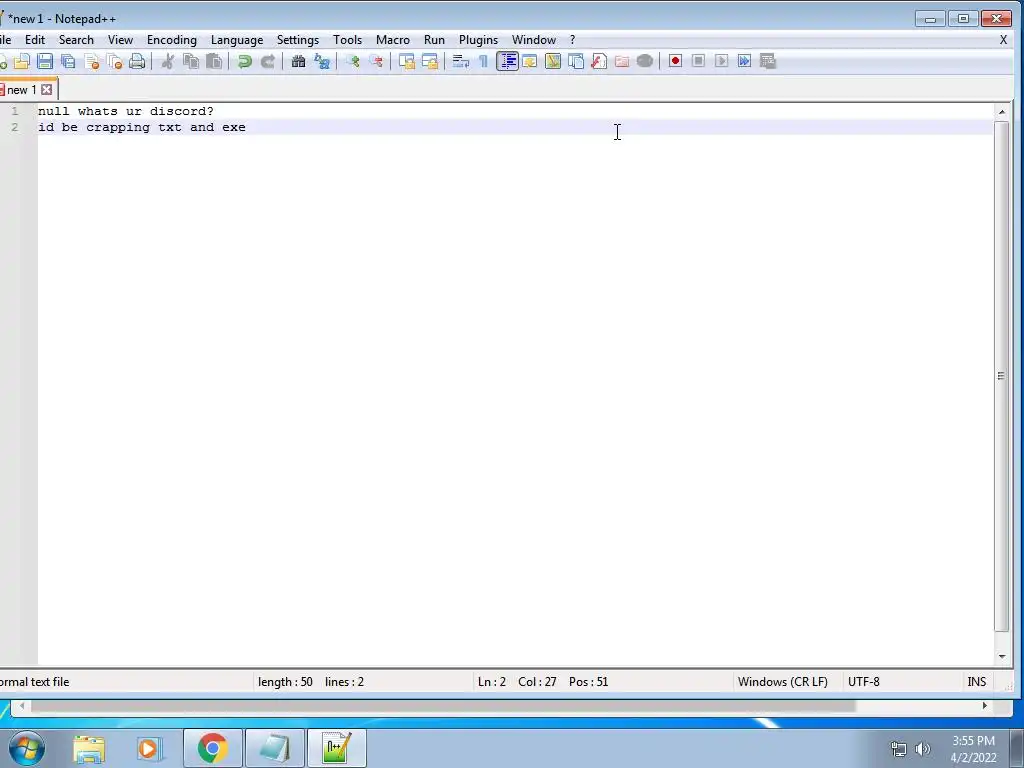The height and width of the screenshot is (768, 1024).
Task: Open the Settings menu
Action: 298,40
